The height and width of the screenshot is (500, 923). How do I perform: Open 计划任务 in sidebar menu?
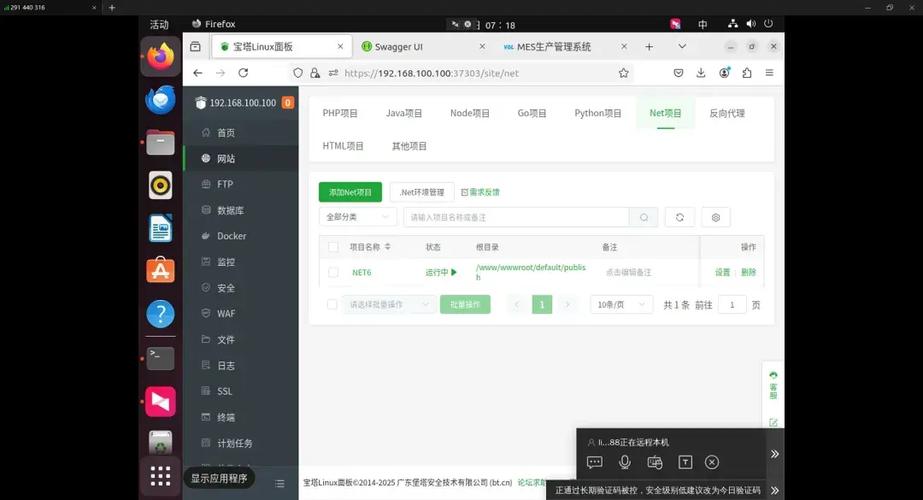[x=241, y=443]
